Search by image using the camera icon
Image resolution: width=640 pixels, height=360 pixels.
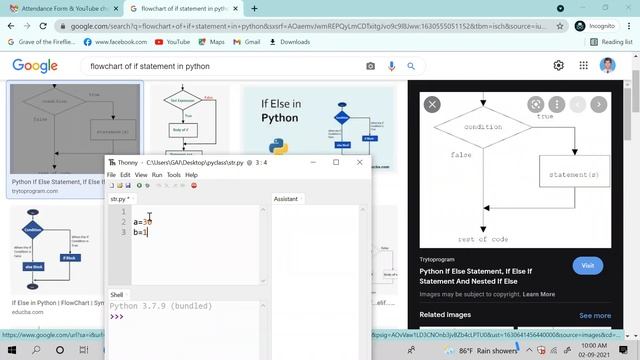(x=370, y=66)
